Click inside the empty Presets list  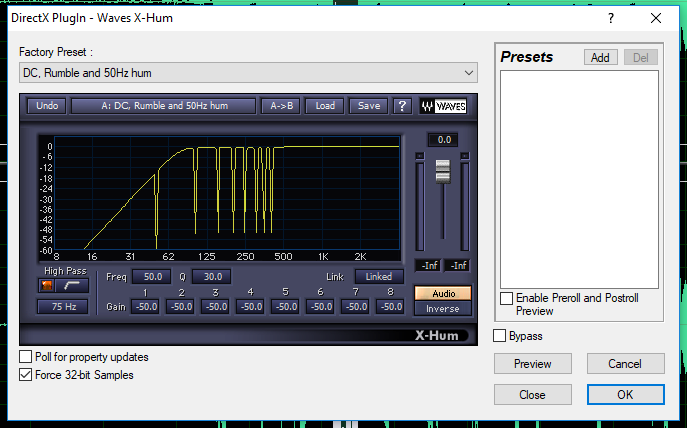point(579,179)
